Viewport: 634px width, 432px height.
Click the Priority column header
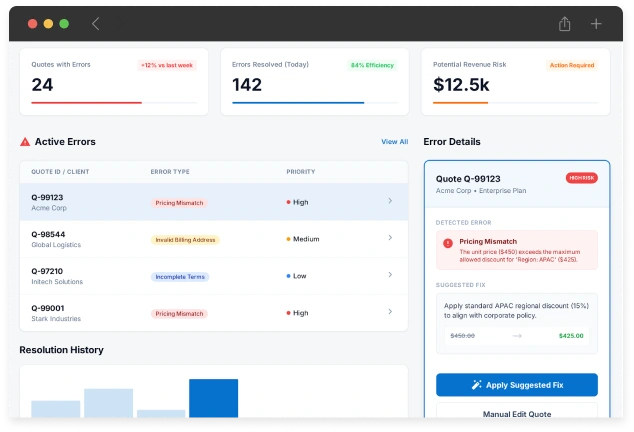301,171
